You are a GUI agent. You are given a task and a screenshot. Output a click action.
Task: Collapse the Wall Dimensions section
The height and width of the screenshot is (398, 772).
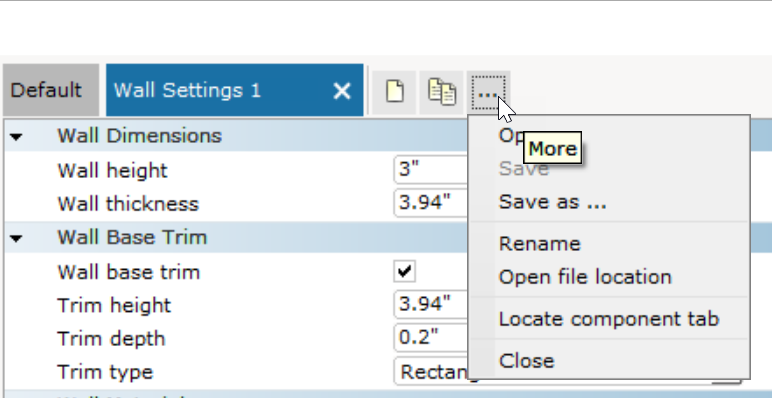(x=16, y=136)
